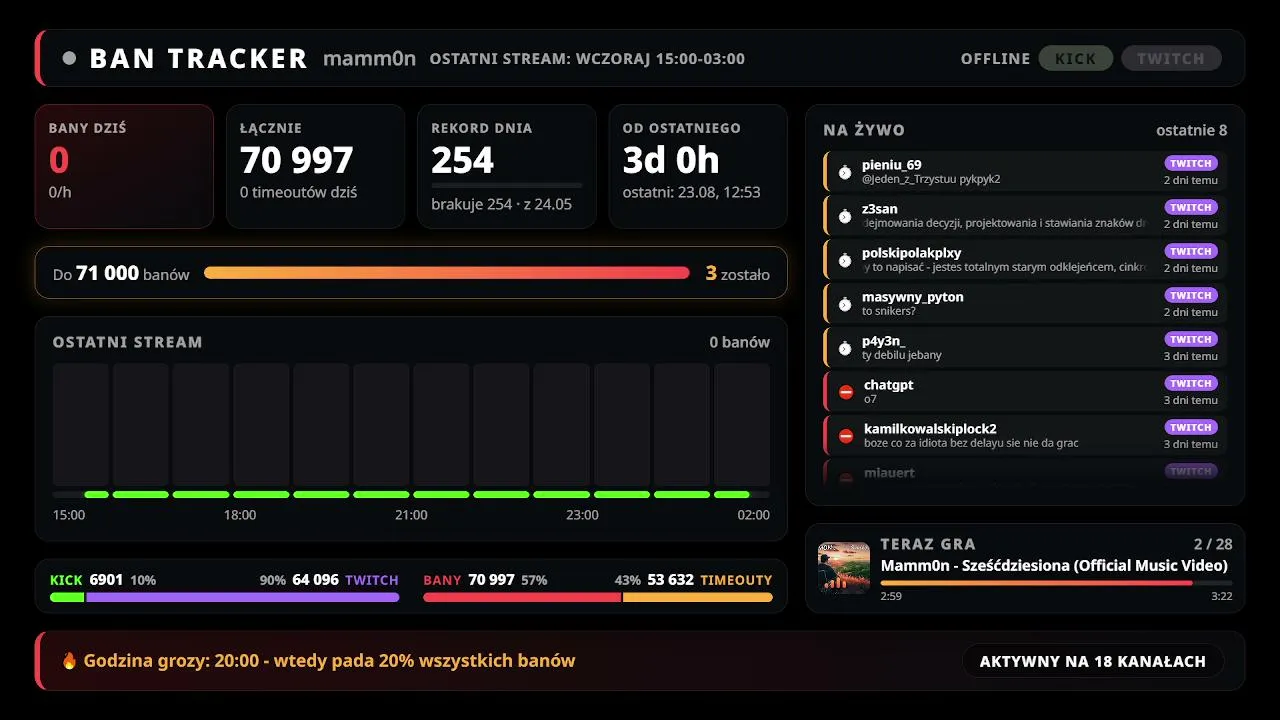Open the OD OSTATNIEGO card showing 3d 0h
This screenshot has width=1280, height=720.
698,166
